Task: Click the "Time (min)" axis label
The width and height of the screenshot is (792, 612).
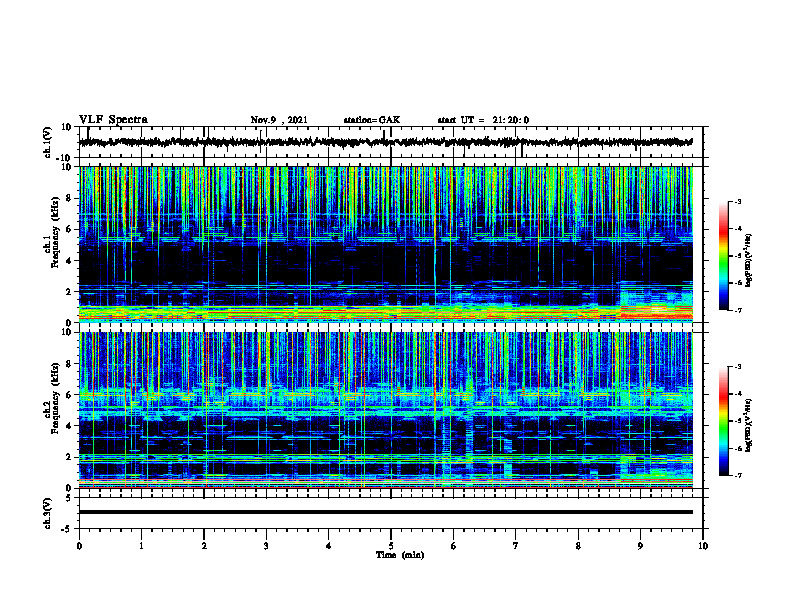Action: point(400,555)
